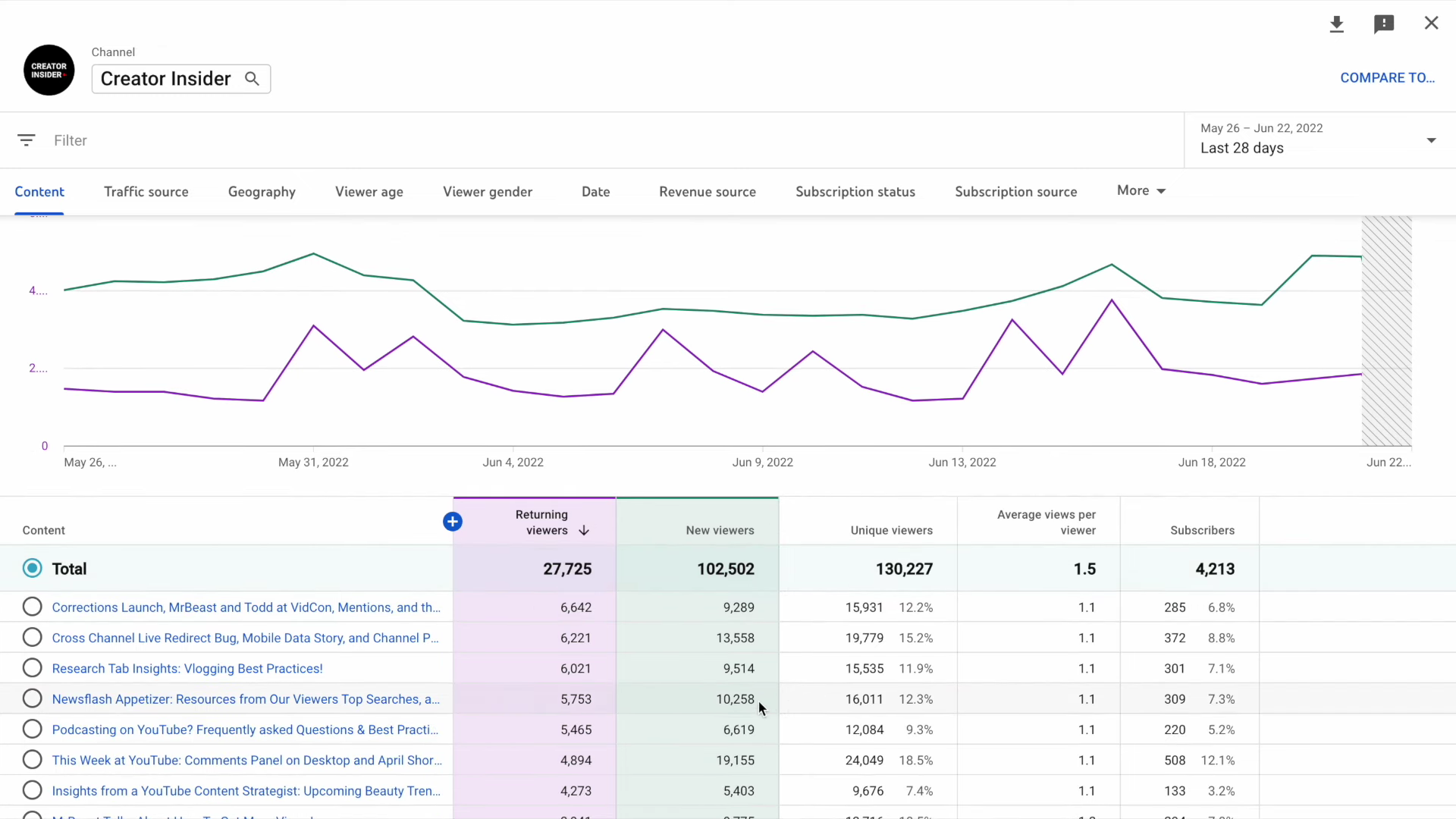This screenshot has height=819, width=1456.
Task: Expand the More tabs dropdown
Action: coord(1141,191)
